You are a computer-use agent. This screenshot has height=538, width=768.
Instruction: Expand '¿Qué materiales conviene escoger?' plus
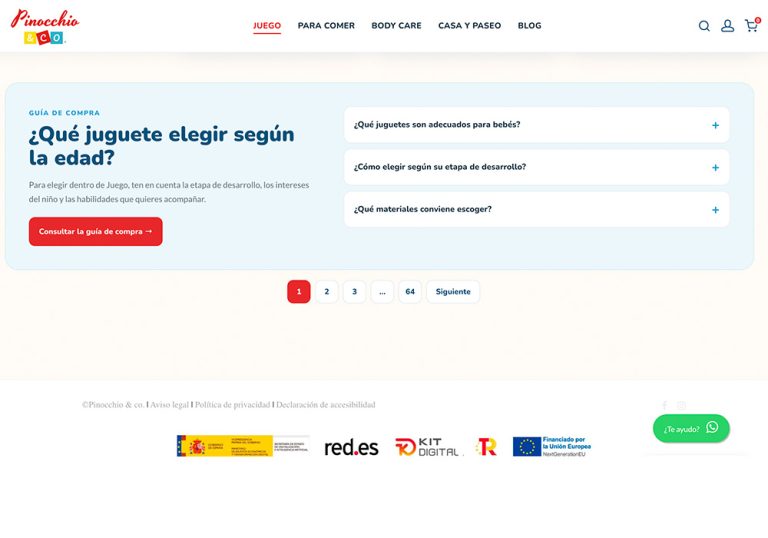coord(716,210)
